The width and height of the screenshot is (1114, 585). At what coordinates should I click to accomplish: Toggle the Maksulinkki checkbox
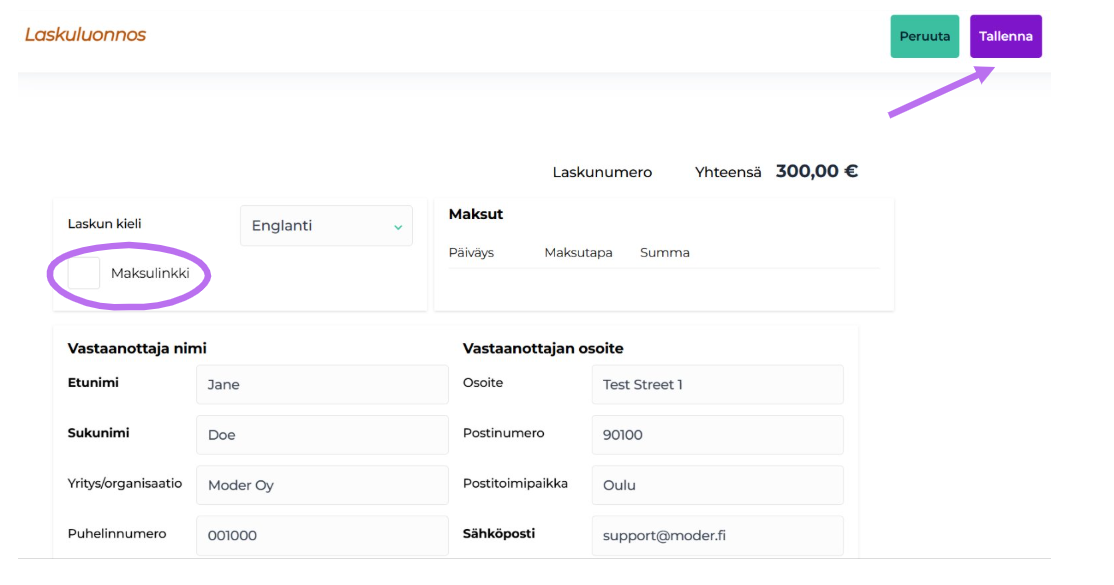[84, 273]
